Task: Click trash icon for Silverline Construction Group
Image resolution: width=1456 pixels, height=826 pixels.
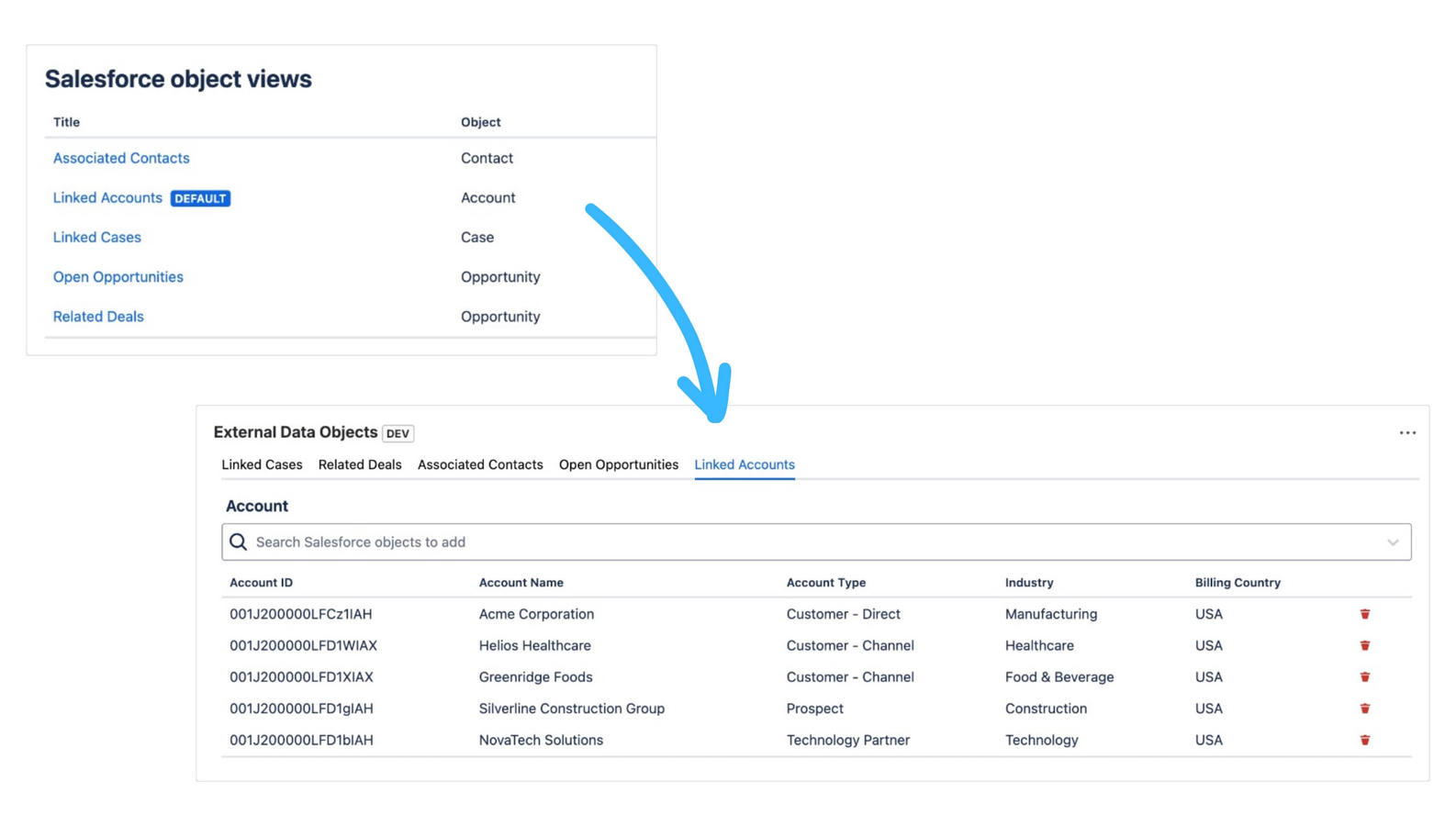Action: coord(1365,709)
